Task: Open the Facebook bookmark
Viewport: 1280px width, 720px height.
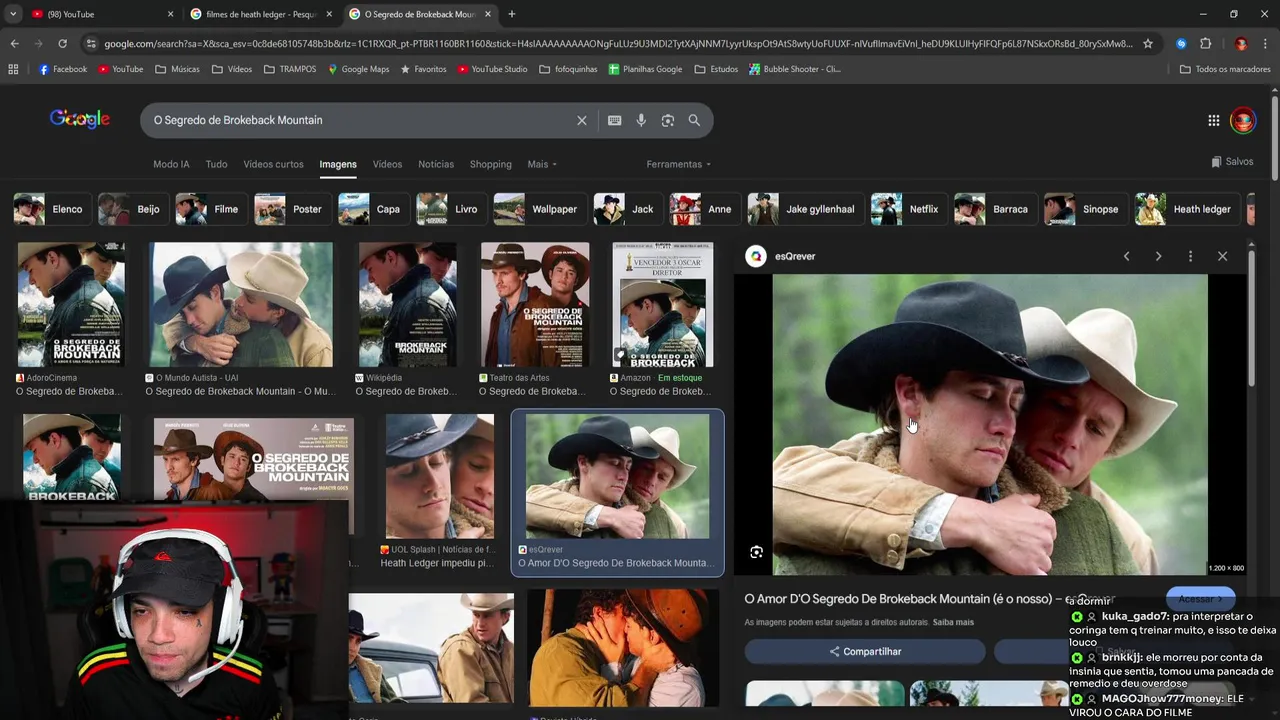Action: tap(62, 69)
